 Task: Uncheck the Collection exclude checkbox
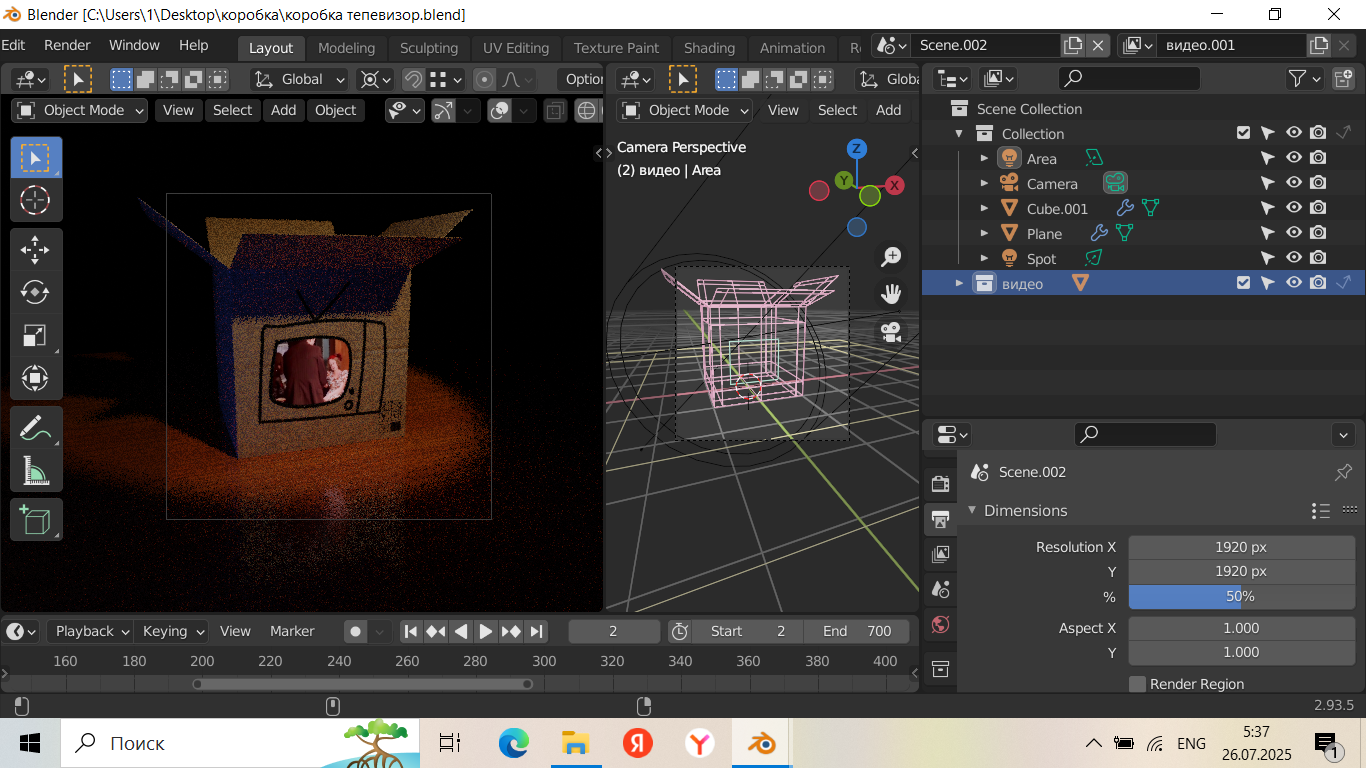[x=1243, y=134]
